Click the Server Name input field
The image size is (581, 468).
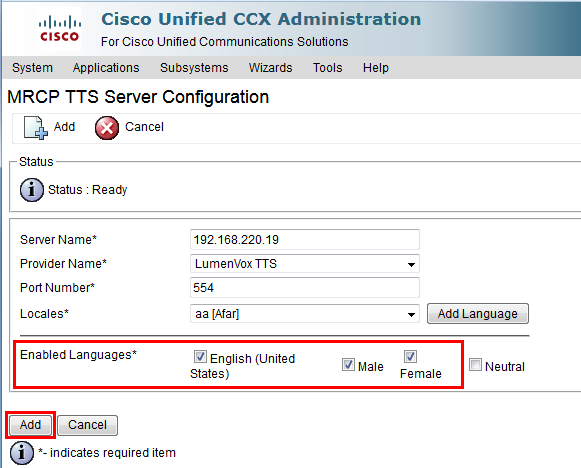click(x=305, y=240)
